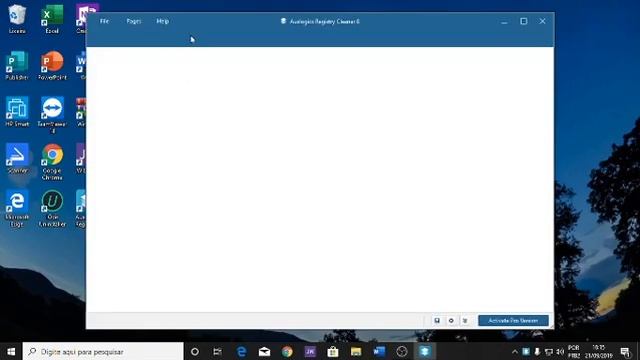Image resolution: width=640 pixels, height=360 pixels.
Task: Open the Recycle Bin desktop icon
Action: click(x=17, y=19)
